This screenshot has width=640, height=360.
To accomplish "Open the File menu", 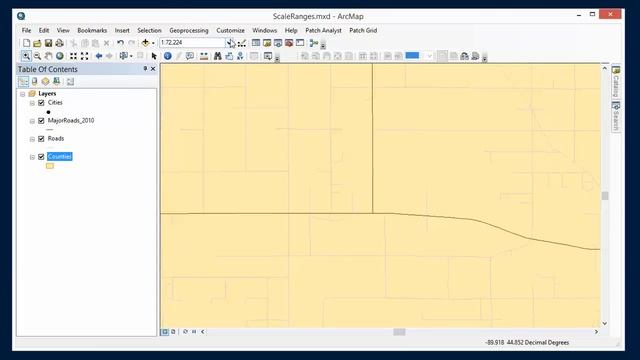I will click(27, 31).
